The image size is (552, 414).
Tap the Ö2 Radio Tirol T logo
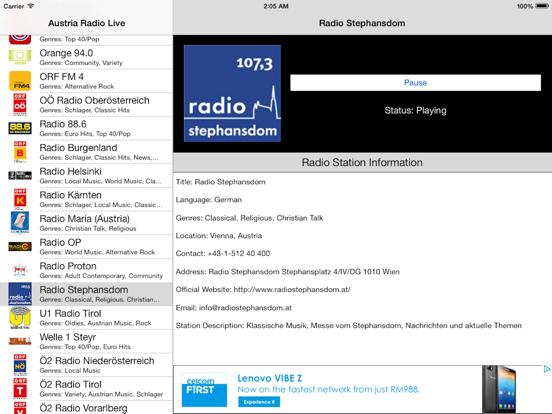tap(20, 388)
